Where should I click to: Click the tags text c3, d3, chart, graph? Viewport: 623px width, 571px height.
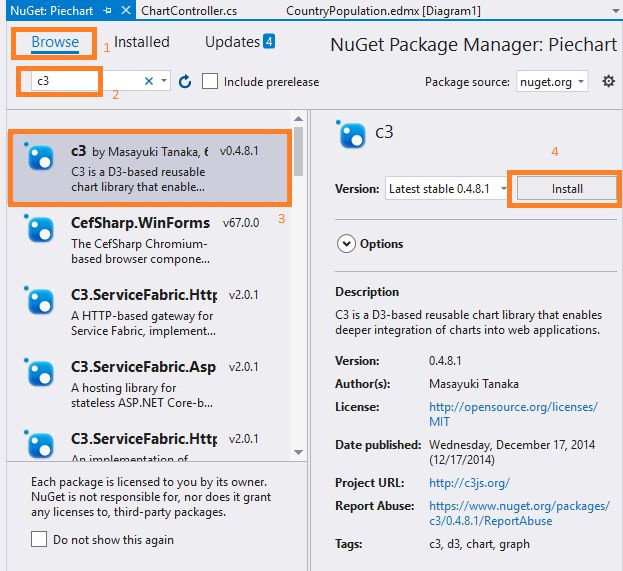[479, 544]
